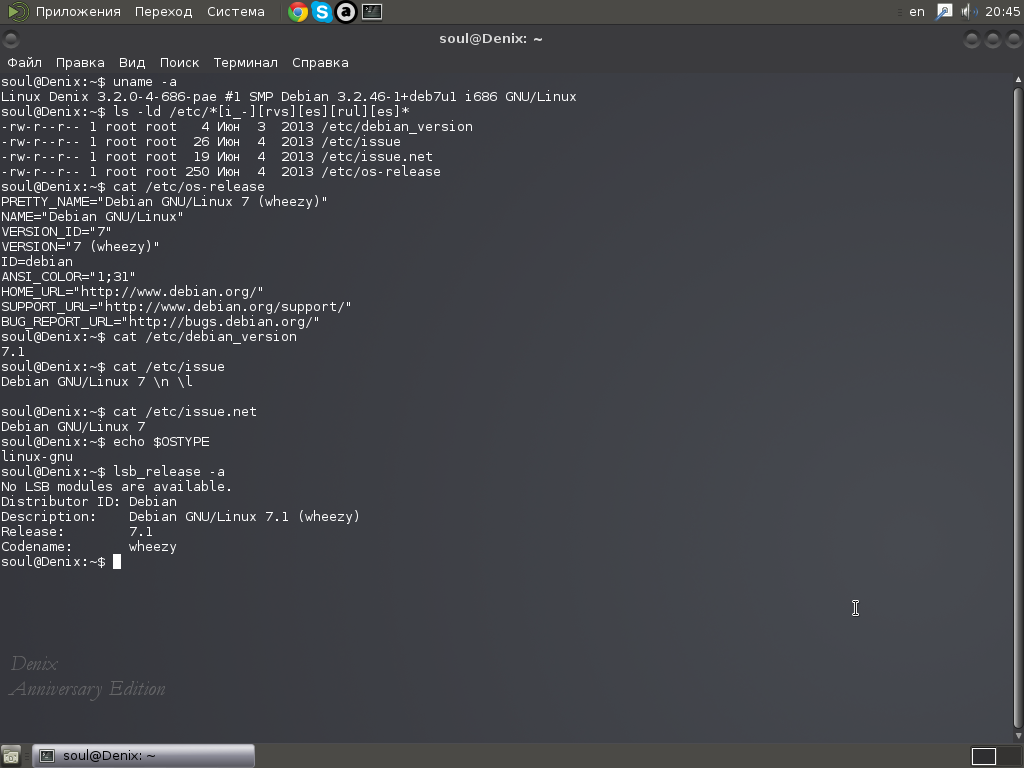
Task: Click the text 'PRETTY_NAME="Debian GNU/Linux 7 (wheezy)"'
Action: click(164, 202)
